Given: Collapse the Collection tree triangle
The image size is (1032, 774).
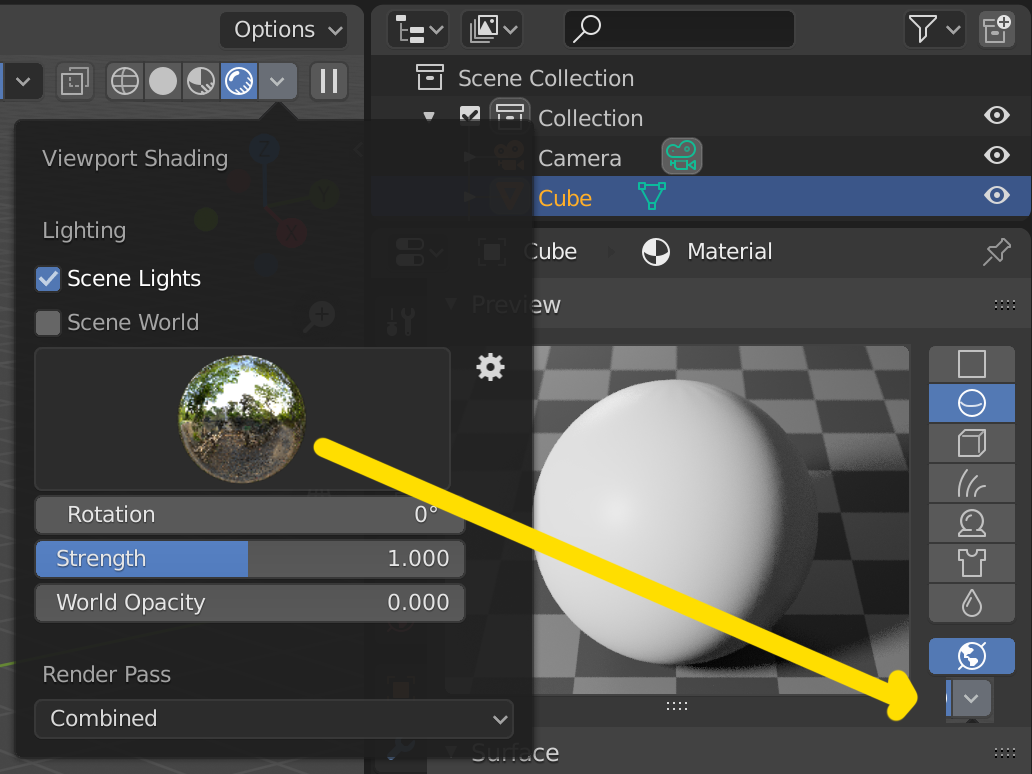Looking at the screenshot, I should coord(429,116).
